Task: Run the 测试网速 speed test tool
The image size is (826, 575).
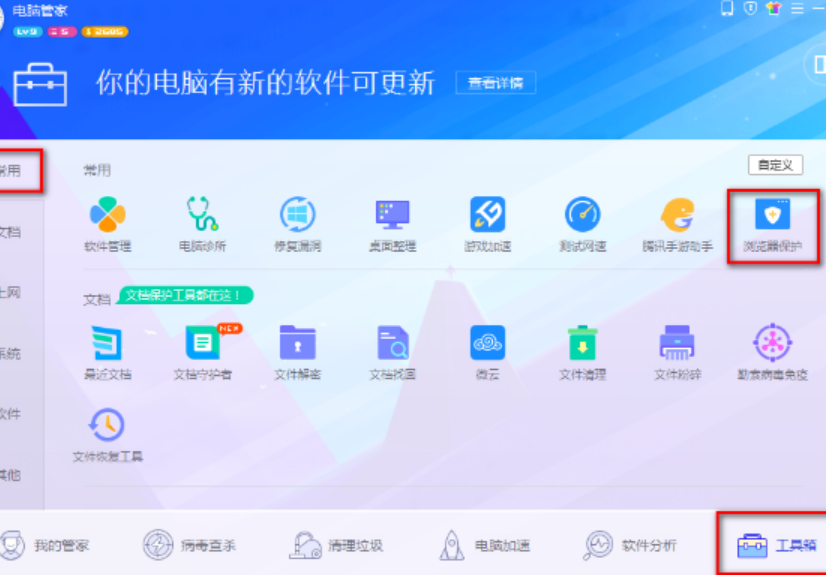Action: [x=582, y=224]
